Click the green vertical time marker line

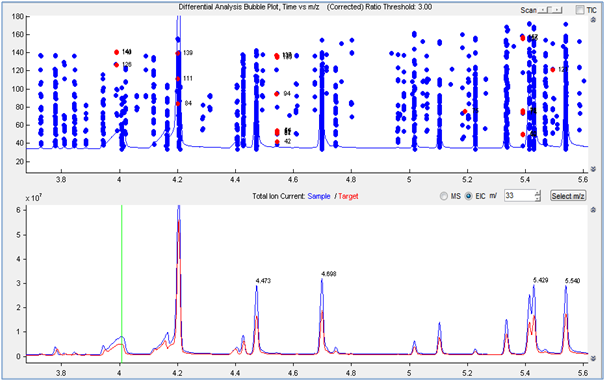121,284
